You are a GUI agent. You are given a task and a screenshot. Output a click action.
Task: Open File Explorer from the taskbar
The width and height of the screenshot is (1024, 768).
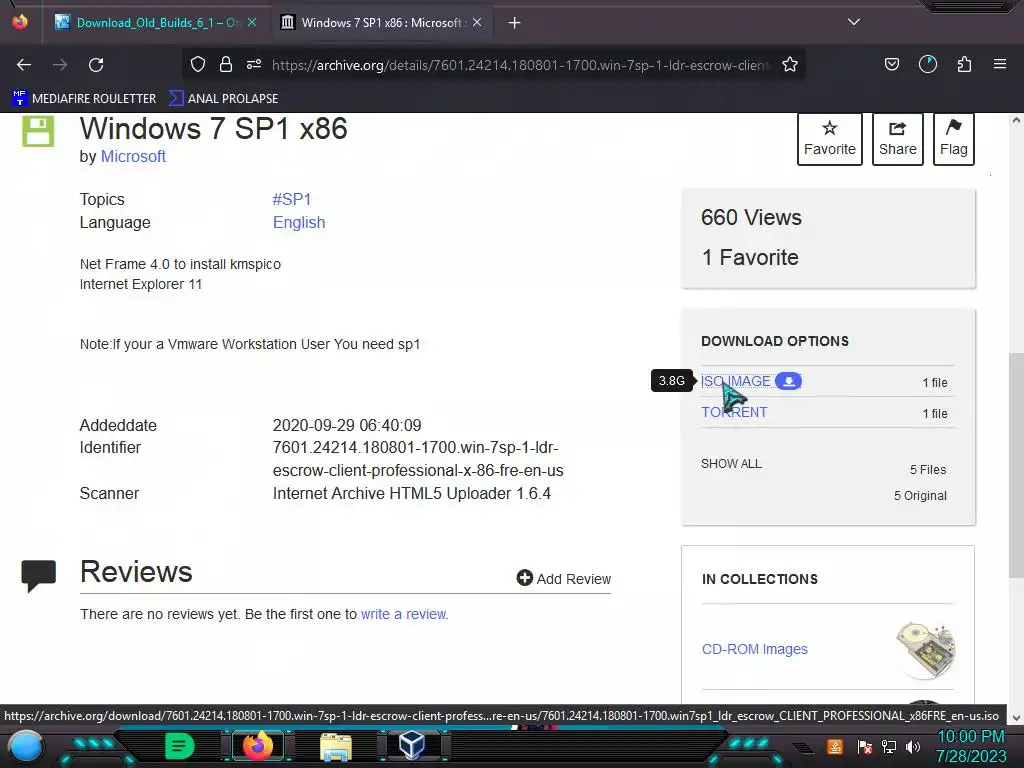click(x=336, y=746)
